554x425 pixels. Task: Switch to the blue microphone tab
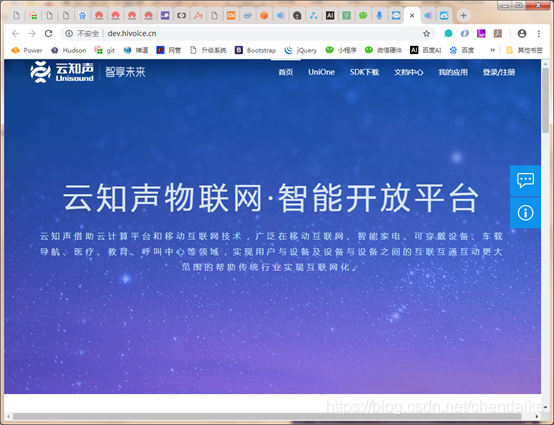coord(379,16)
